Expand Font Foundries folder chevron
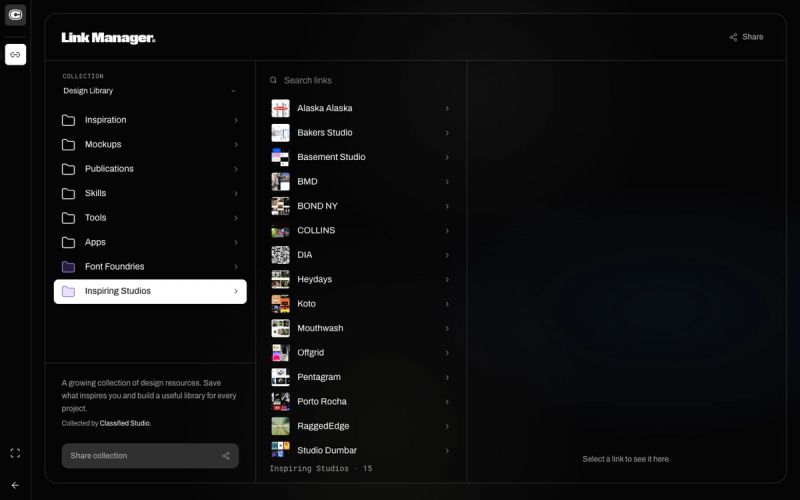 point(236,267)
